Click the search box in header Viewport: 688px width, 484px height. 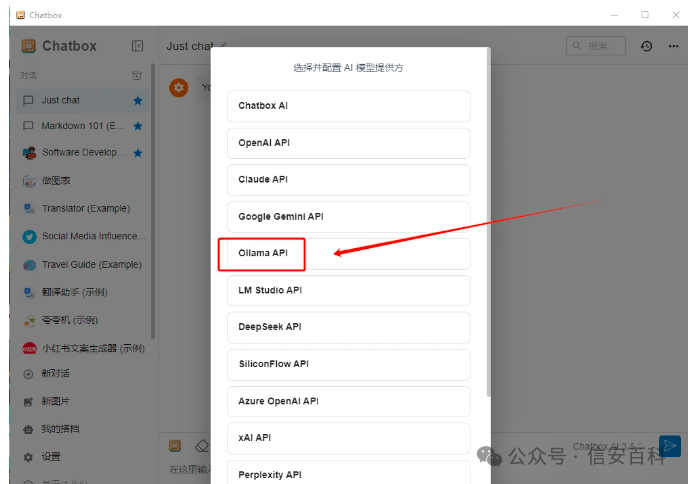tap(596, 46)
